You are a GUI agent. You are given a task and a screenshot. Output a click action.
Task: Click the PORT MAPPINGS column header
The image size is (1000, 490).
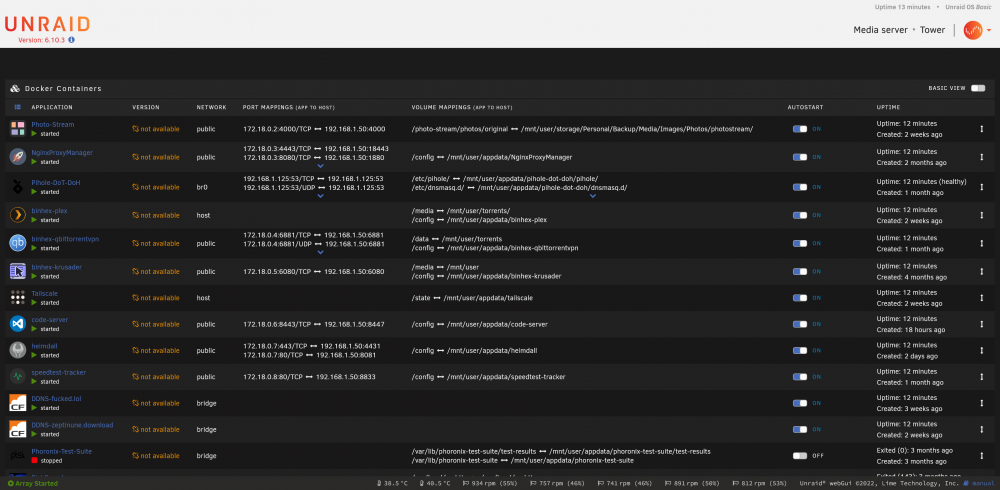(288, 107)
